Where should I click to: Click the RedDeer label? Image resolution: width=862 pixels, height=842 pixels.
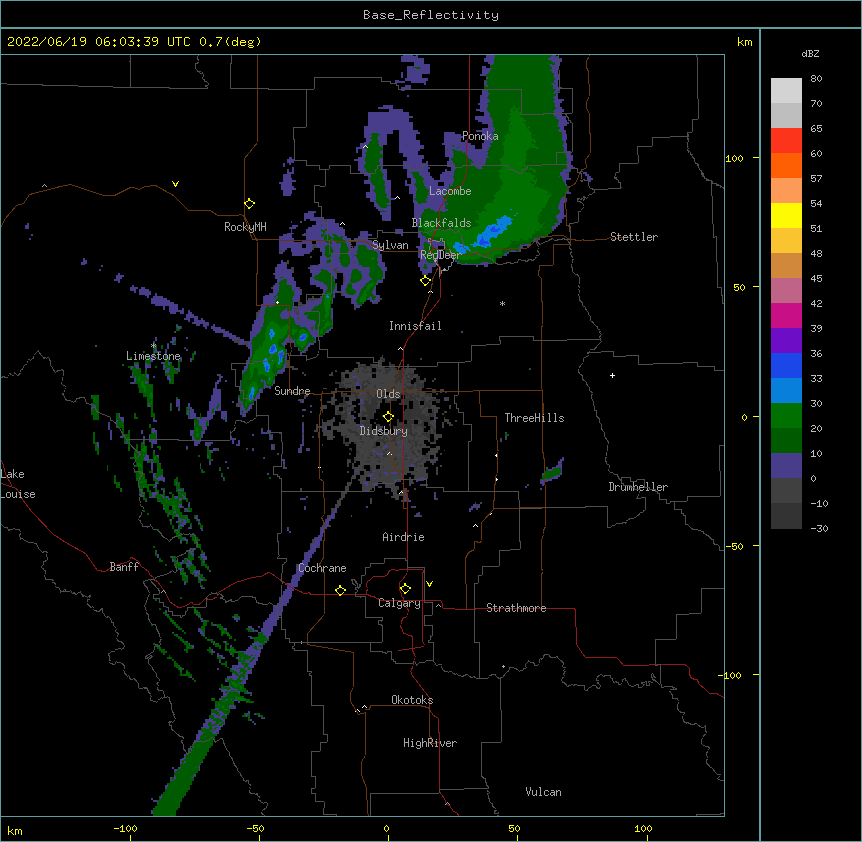[x=440, y=255]
